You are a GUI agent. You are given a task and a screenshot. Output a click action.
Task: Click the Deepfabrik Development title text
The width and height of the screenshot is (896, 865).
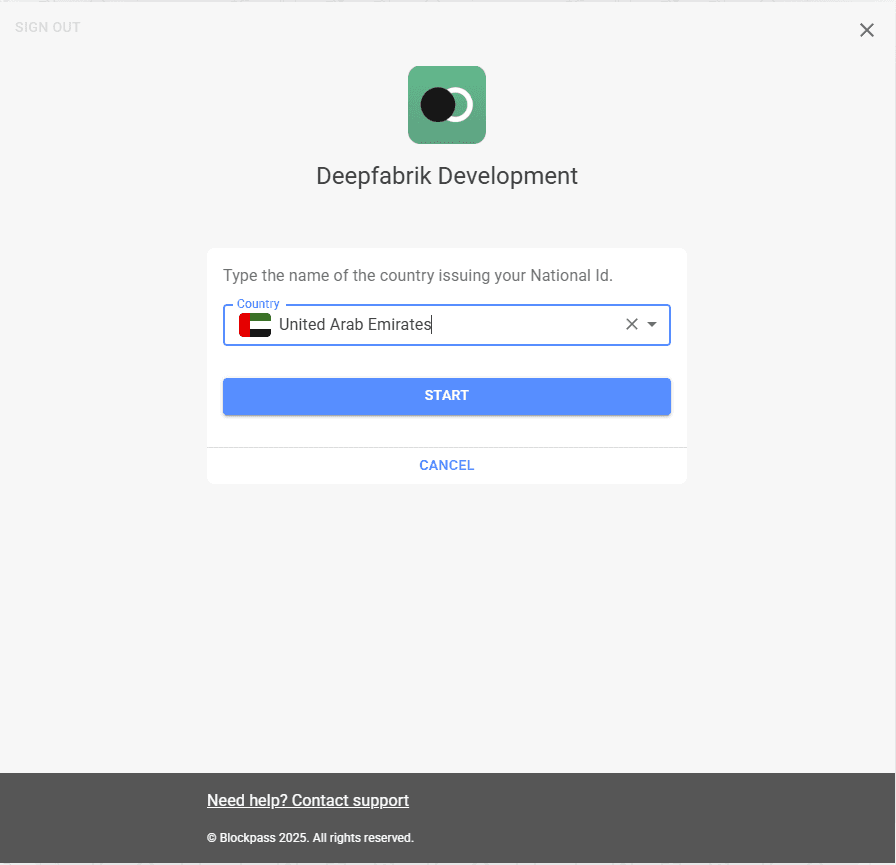point(447,176)
